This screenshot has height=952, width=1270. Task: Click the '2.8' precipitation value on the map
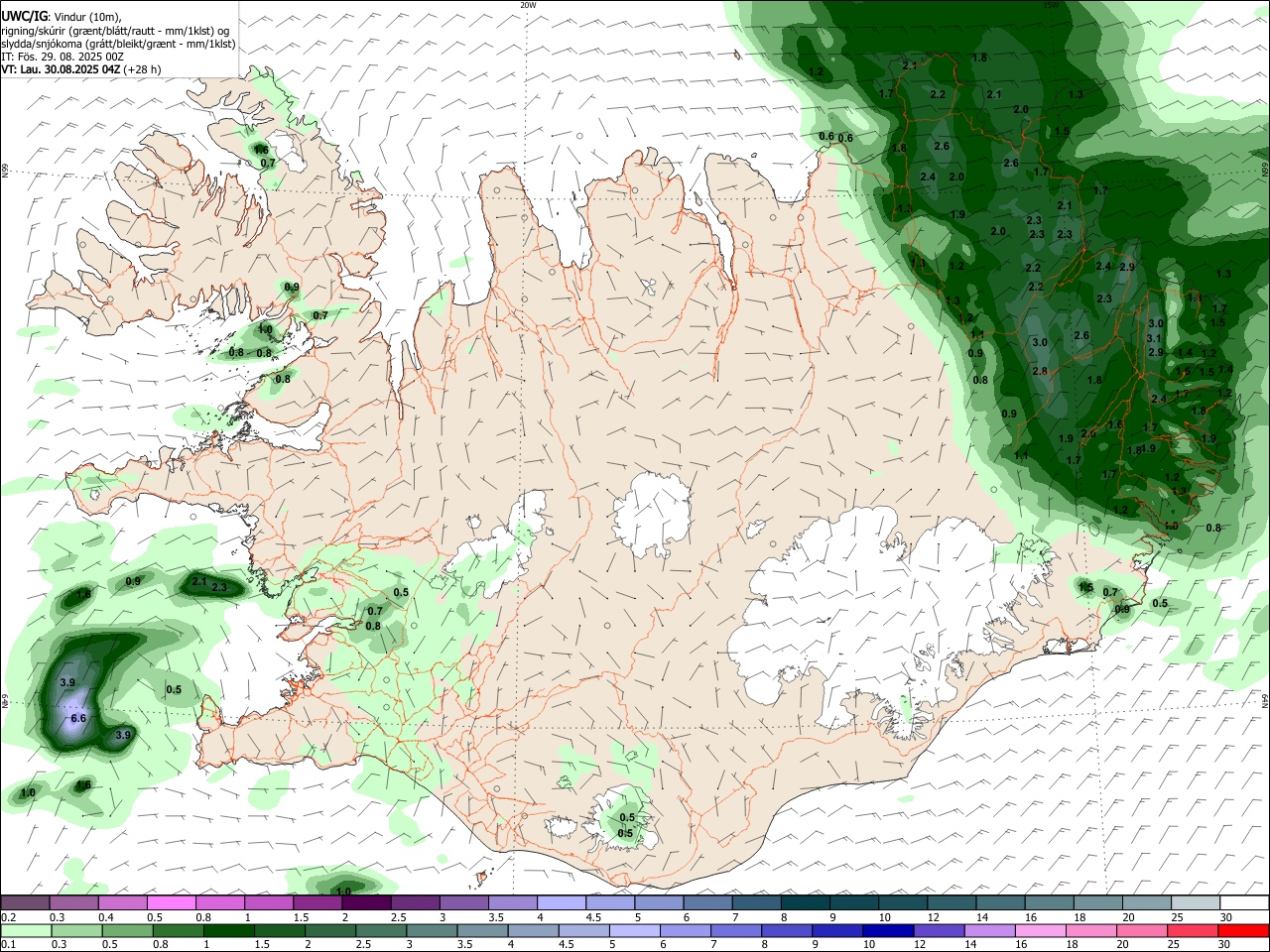pos(1040,371)
